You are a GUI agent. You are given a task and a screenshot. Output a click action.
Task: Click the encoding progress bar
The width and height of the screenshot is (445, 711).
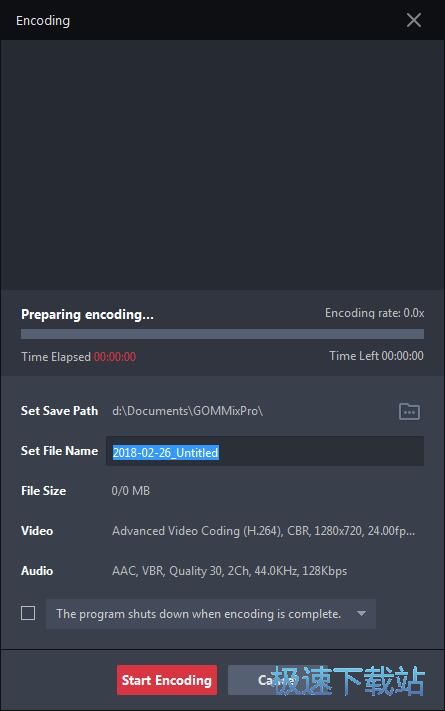tap(222, 334)
